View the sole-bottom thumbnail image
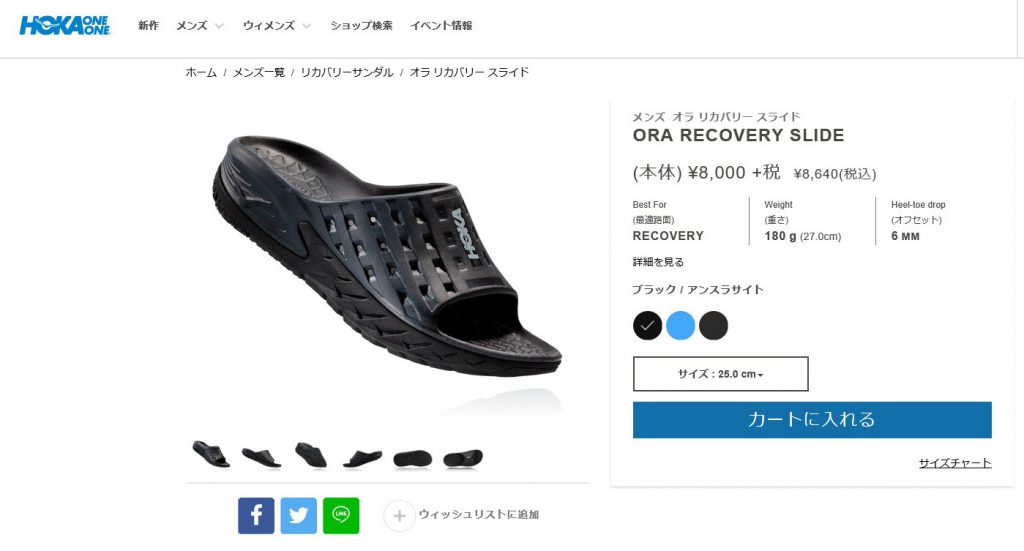 (412, 459)
